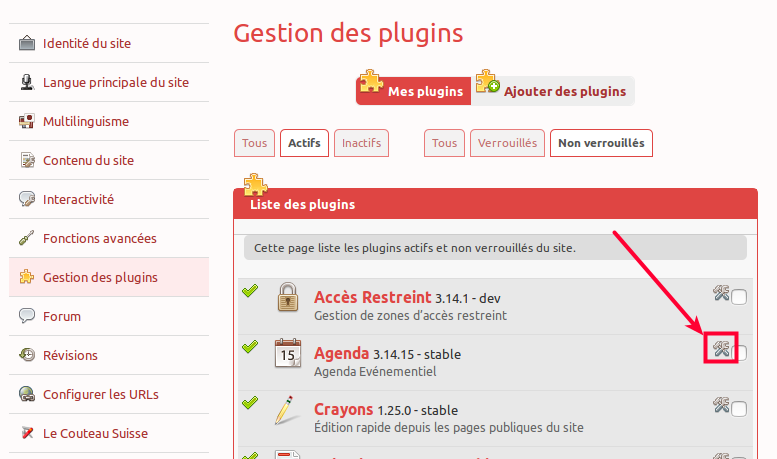Click the Révisions clock icon
Screen dimensions: 777x459
27,355
